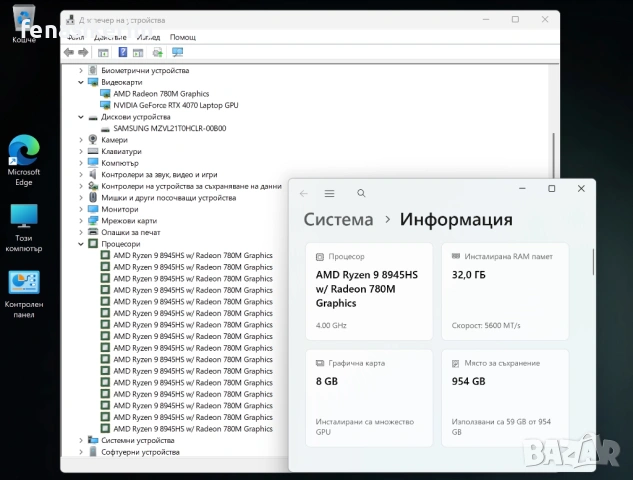This screenshot has height=480, width=633.
Task: Select Контролери за звук, видео и игри
Action: click(x=159, y=174)
